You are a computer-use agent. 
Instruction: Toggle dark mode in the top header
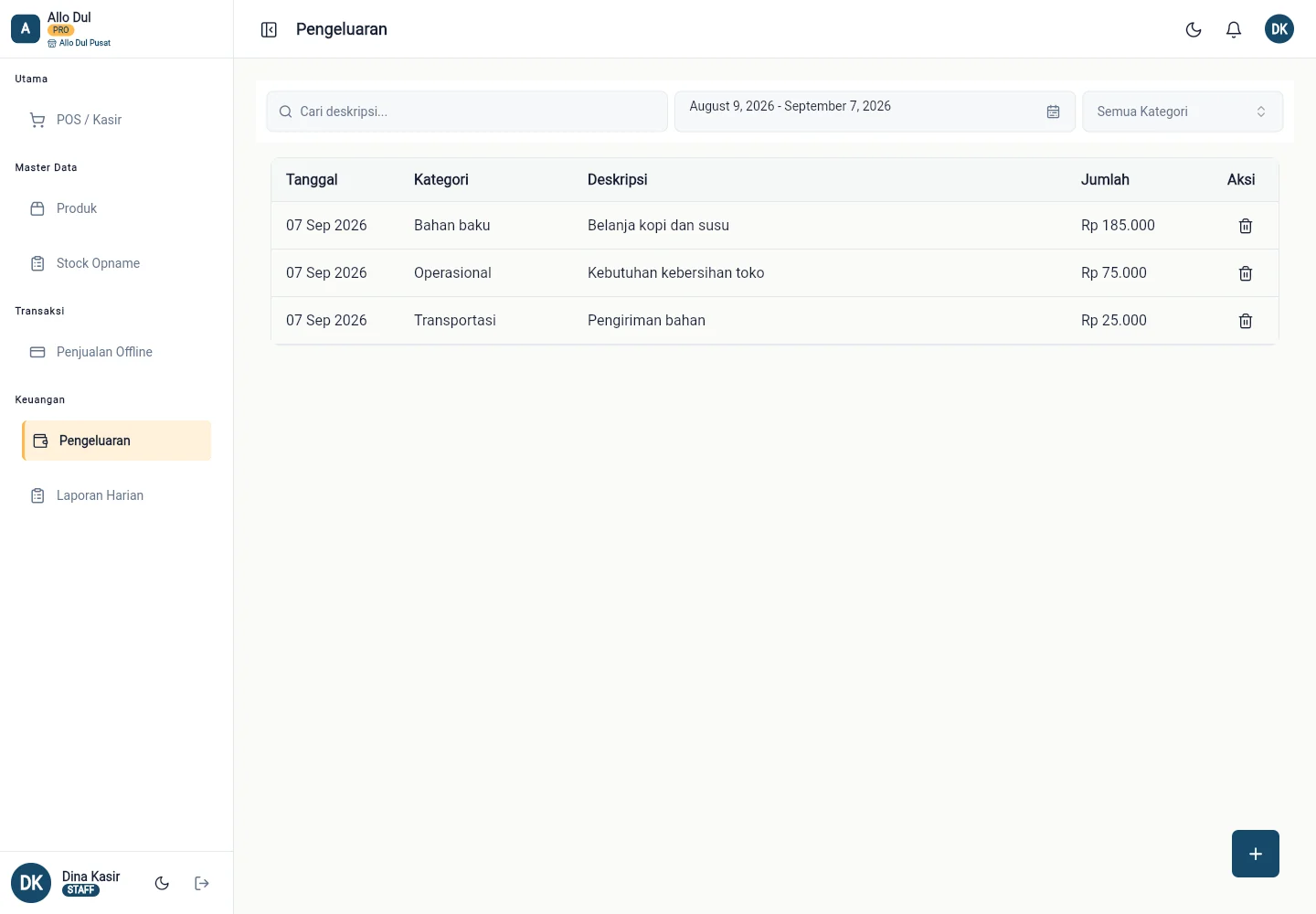click(x=1194, y=30)
